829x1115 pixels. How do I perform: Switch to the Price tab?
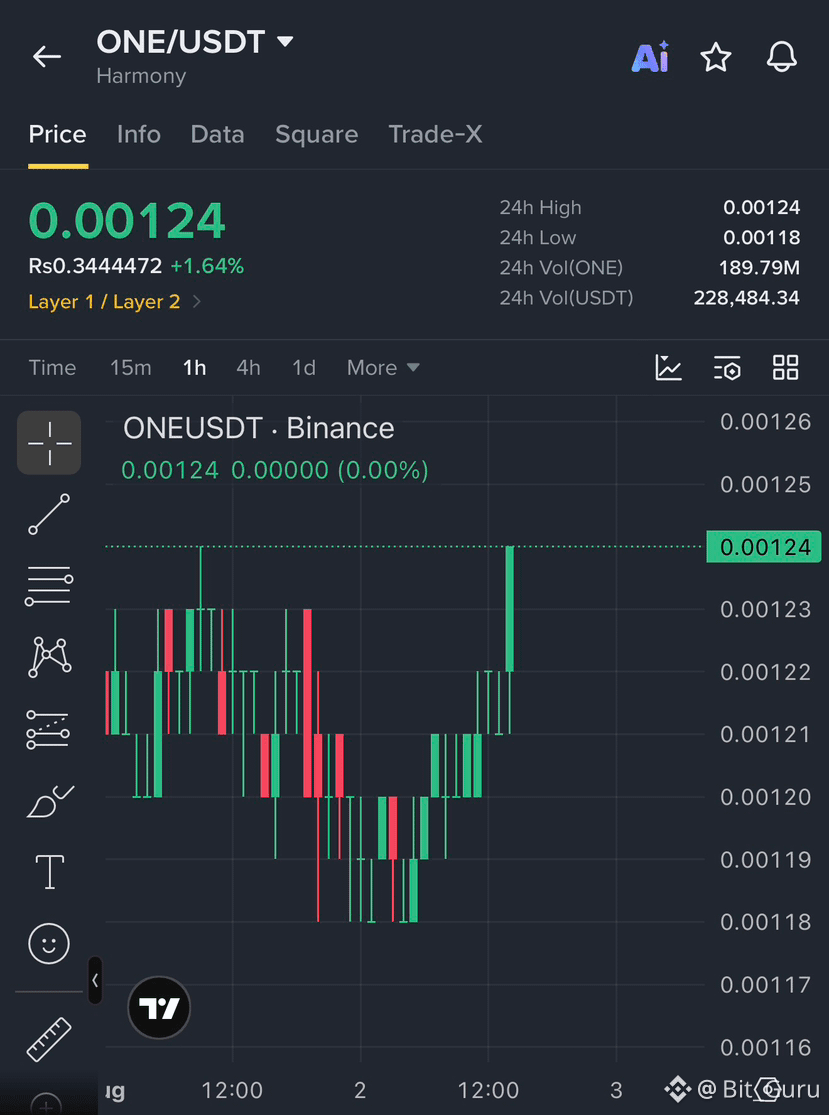pyautogui.click(x=58, y=134)
